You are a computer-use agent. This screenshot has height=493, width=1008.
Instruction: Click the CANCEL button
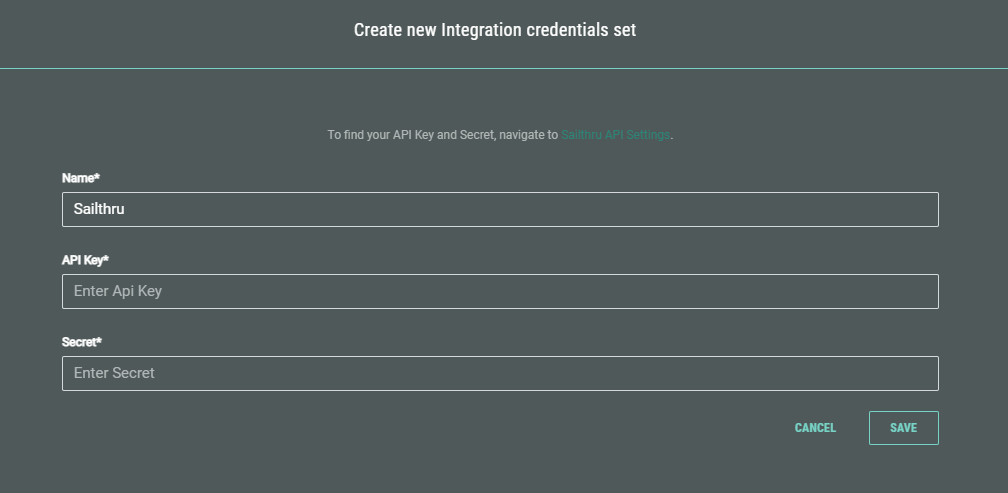815,428
